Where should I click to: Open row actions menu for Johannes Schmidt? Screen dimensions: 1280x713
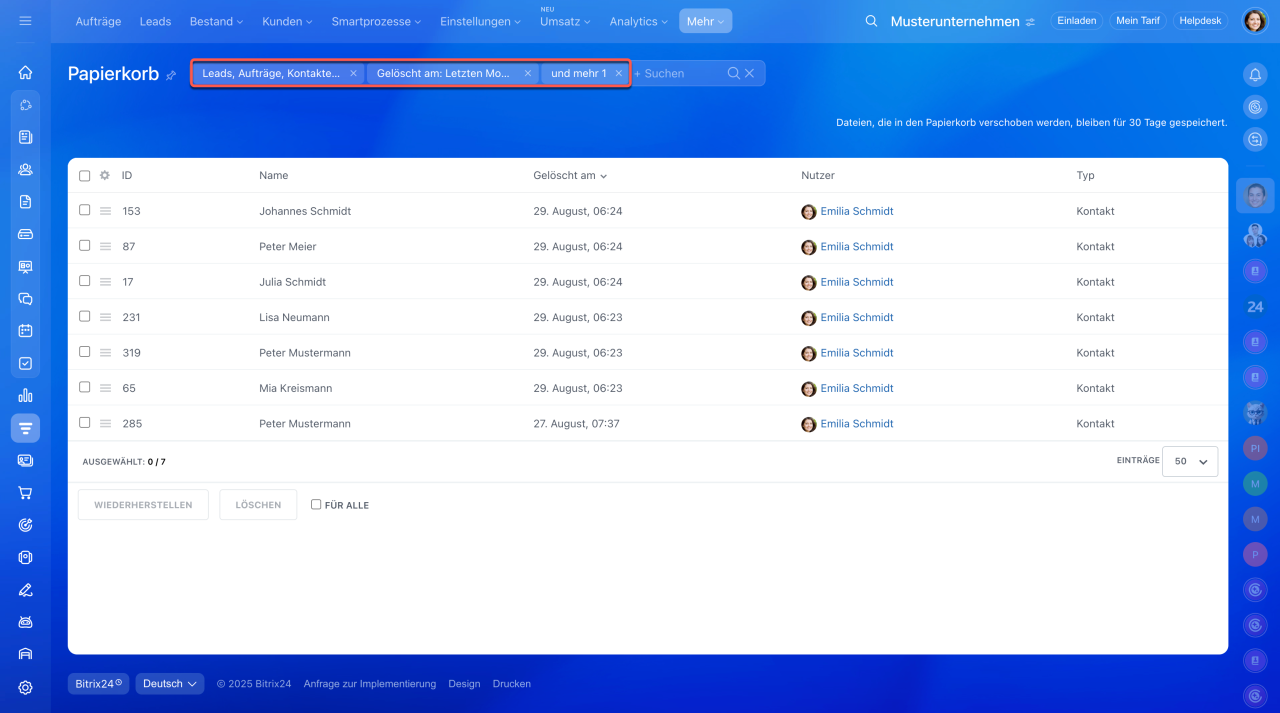click(x=105, y=211)
